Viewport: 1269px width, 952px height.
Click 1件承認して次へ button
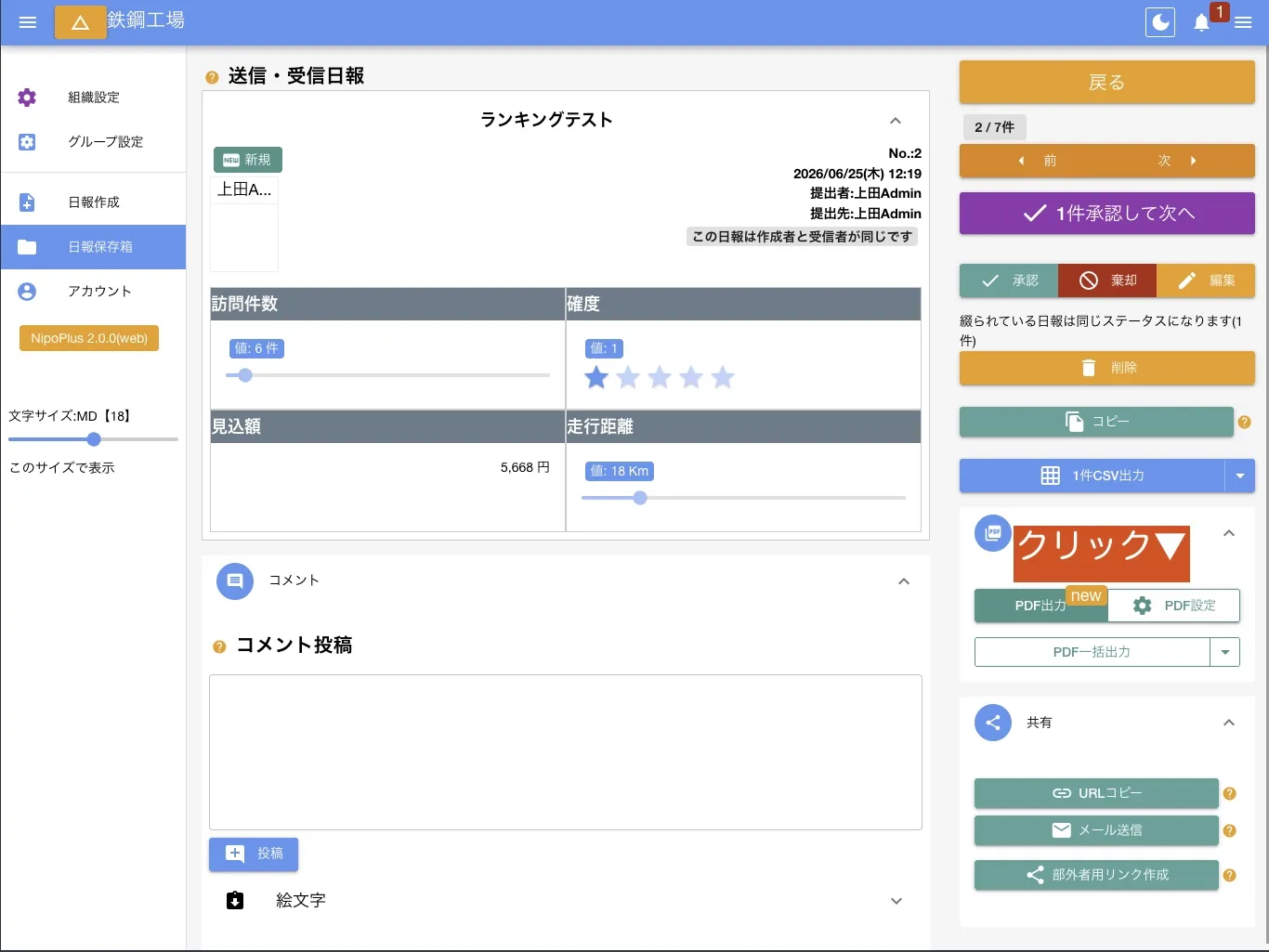click(x=1107, y=214)
